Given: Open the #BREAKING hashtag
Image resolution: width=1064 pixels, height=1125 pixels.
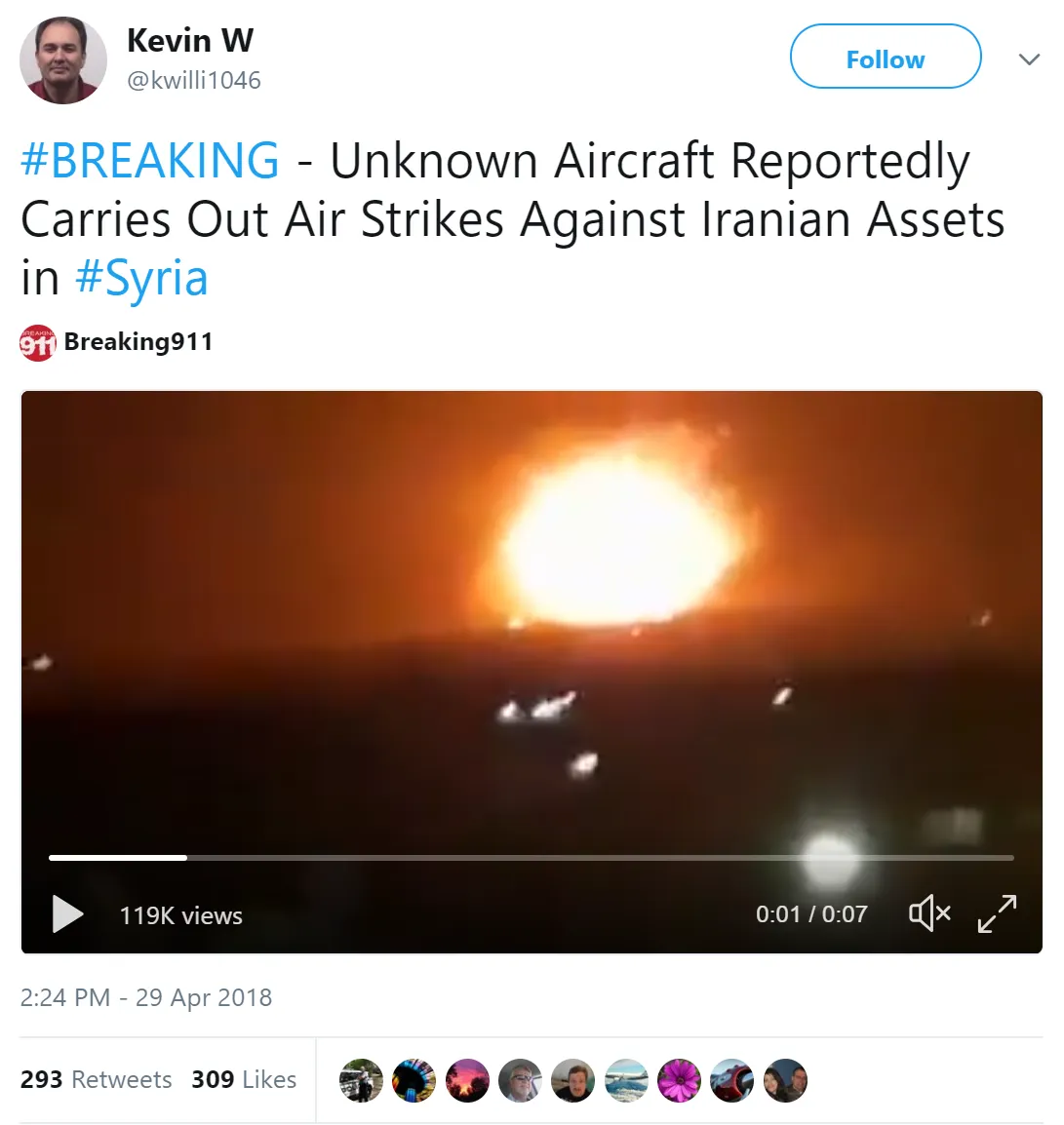Looking at the screenshot, I should 150,159.
